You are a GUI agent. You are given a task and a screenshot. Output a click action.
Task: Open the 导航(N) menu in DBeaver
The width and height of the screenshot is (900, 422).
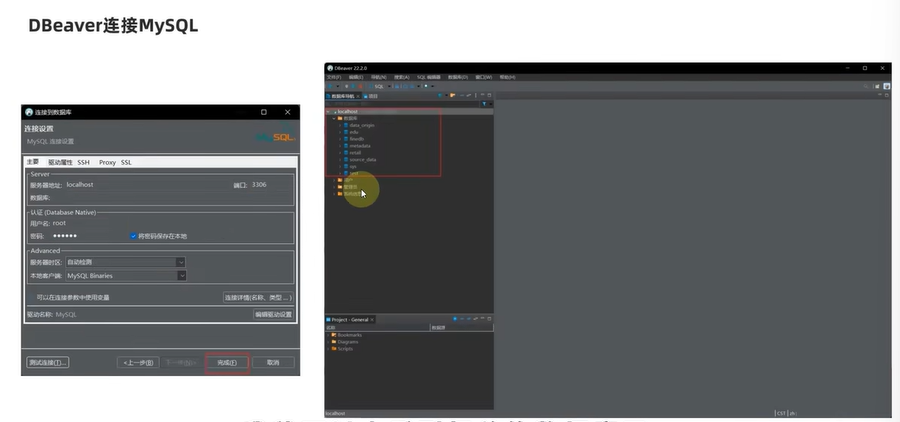[378, 77]
